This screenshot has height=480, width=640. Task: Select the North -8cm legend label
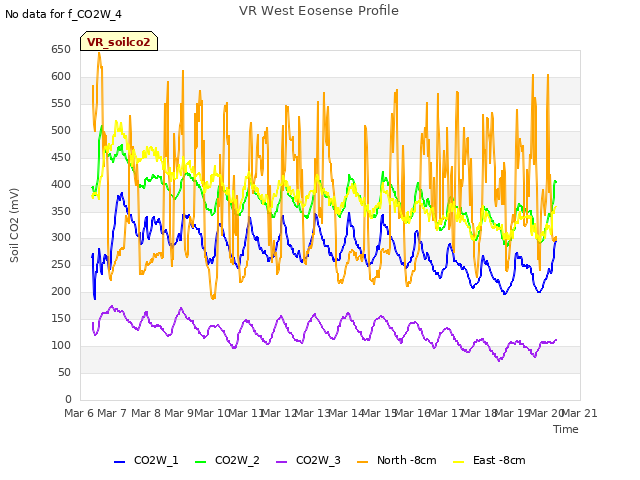(x=407, y=460)
